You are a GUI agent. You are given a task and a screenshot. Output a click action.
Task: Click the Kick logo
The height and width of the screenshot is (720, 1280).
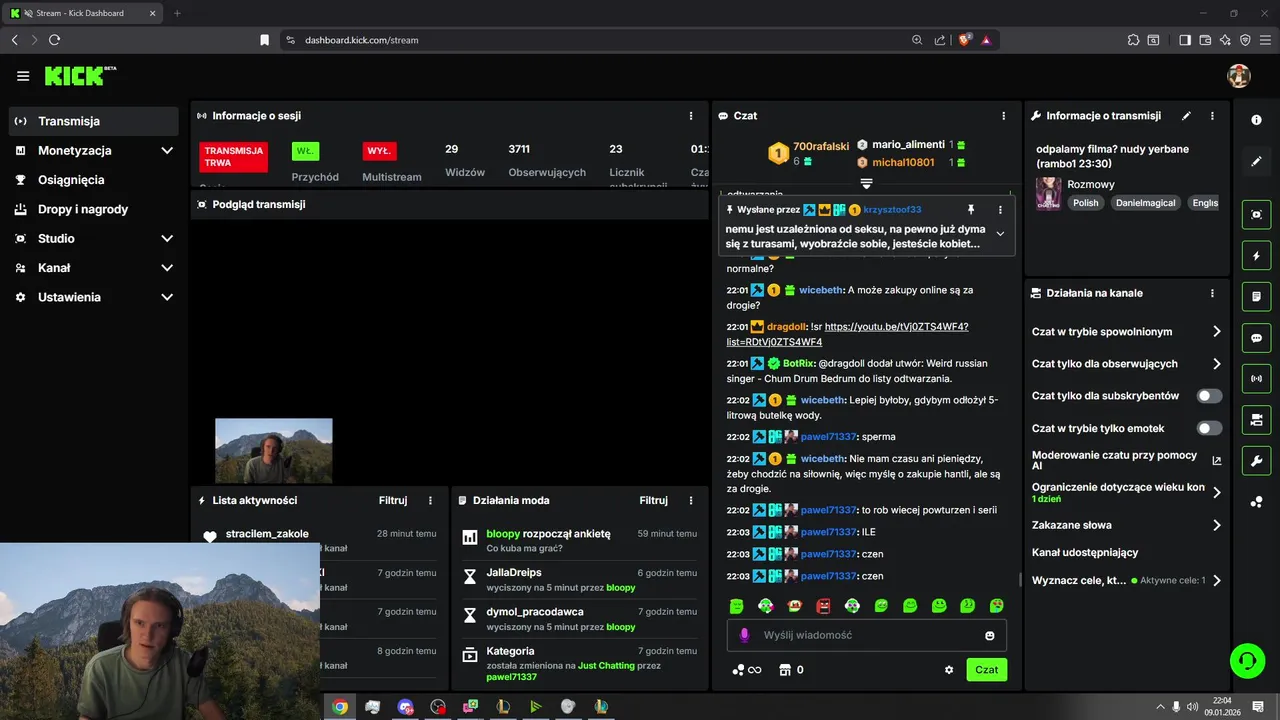(x=80, y=76)
